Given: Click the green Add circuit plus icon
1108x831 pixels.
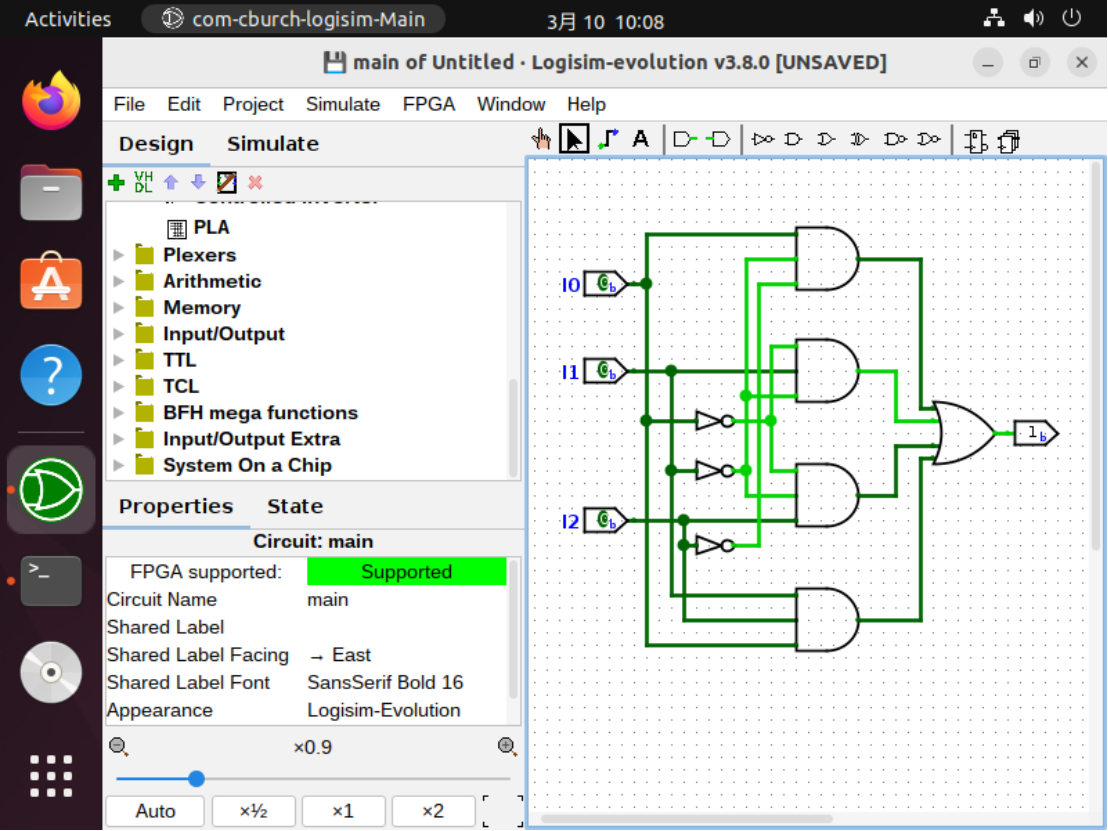Looking at the screenshot, I should [x=117, y=183].
